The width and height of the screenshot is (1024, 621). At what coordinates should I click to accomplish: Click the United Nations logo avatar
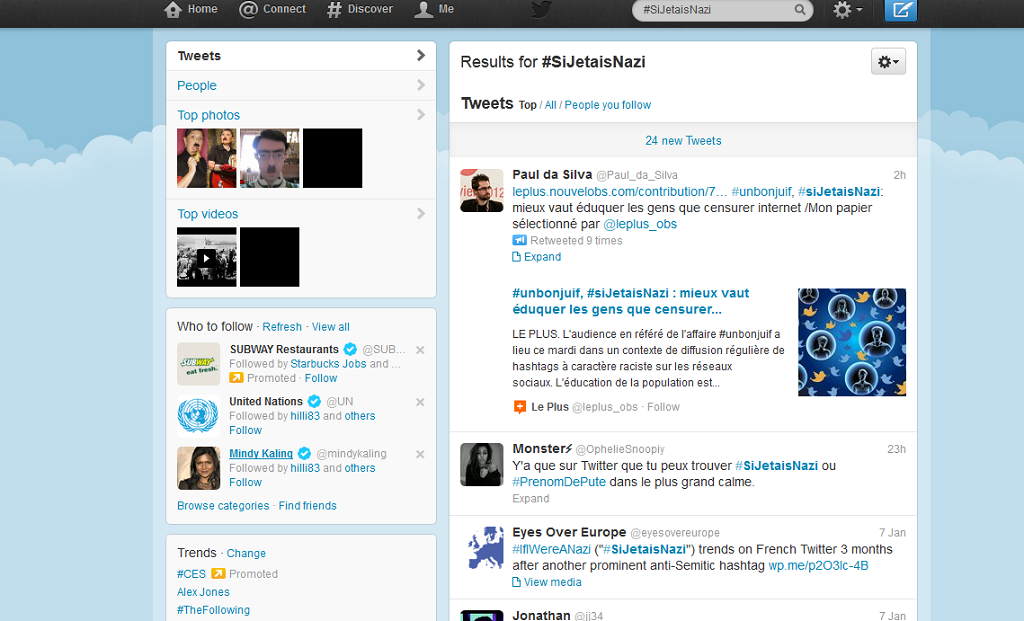199,416
